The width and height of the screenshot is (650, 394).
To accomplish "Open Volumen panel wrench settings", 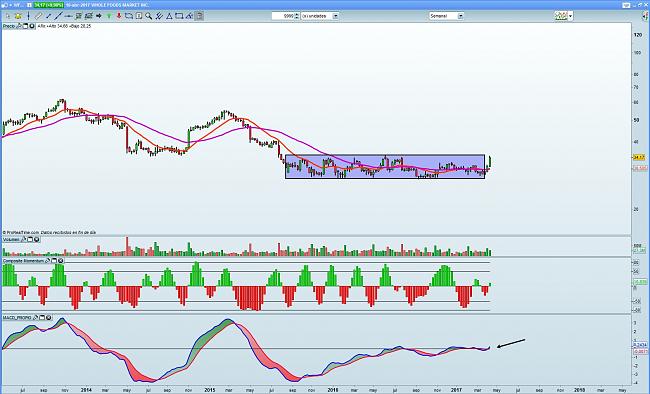I will pos(24,239).
